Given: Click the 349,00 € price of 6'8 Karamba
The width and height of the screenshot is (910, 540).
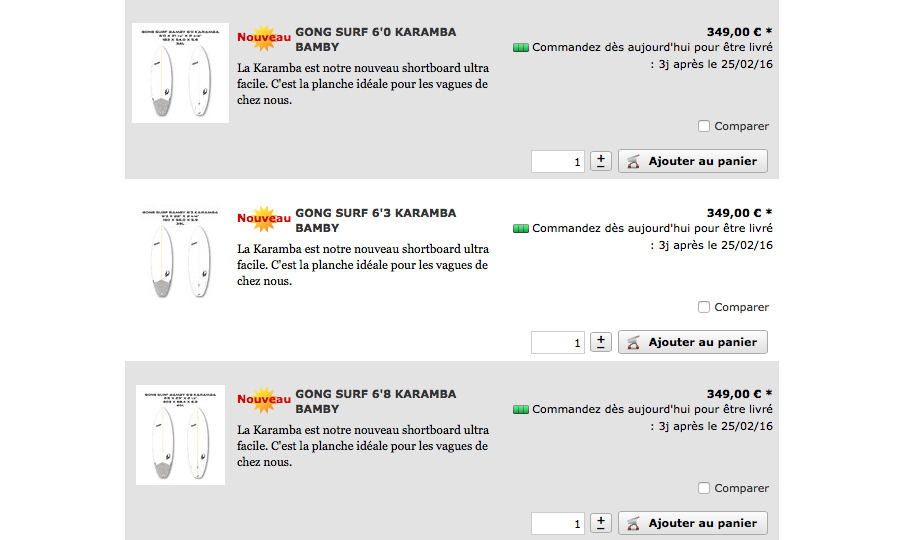Looking at the screenshot, I should (x=739, y=394).
